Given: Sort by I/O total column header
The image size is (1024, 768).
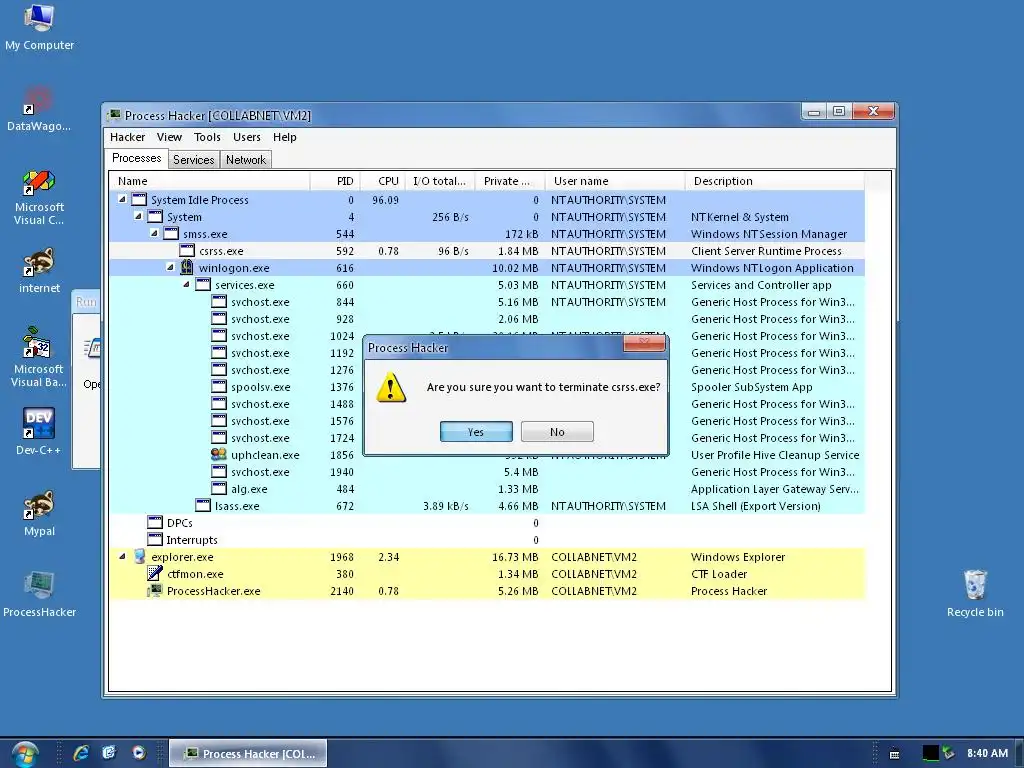Looking at the screenshot, I should click(x=440, y=181).
